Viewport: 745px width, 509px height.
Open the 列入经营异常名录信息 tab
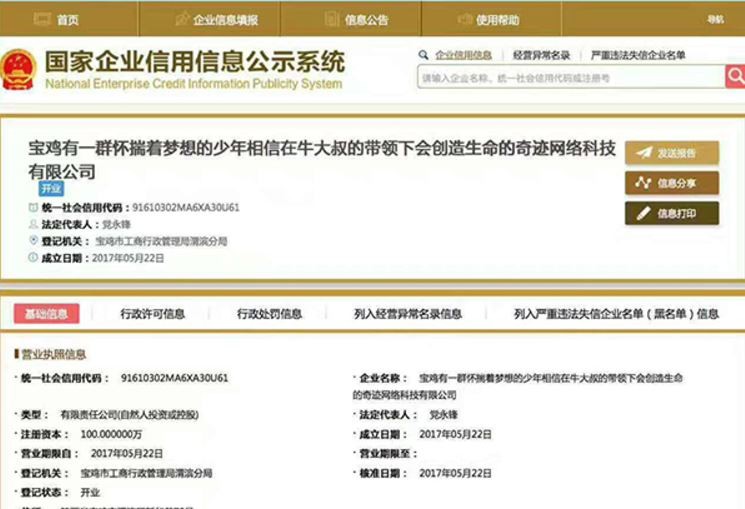(x=408, y=314)
